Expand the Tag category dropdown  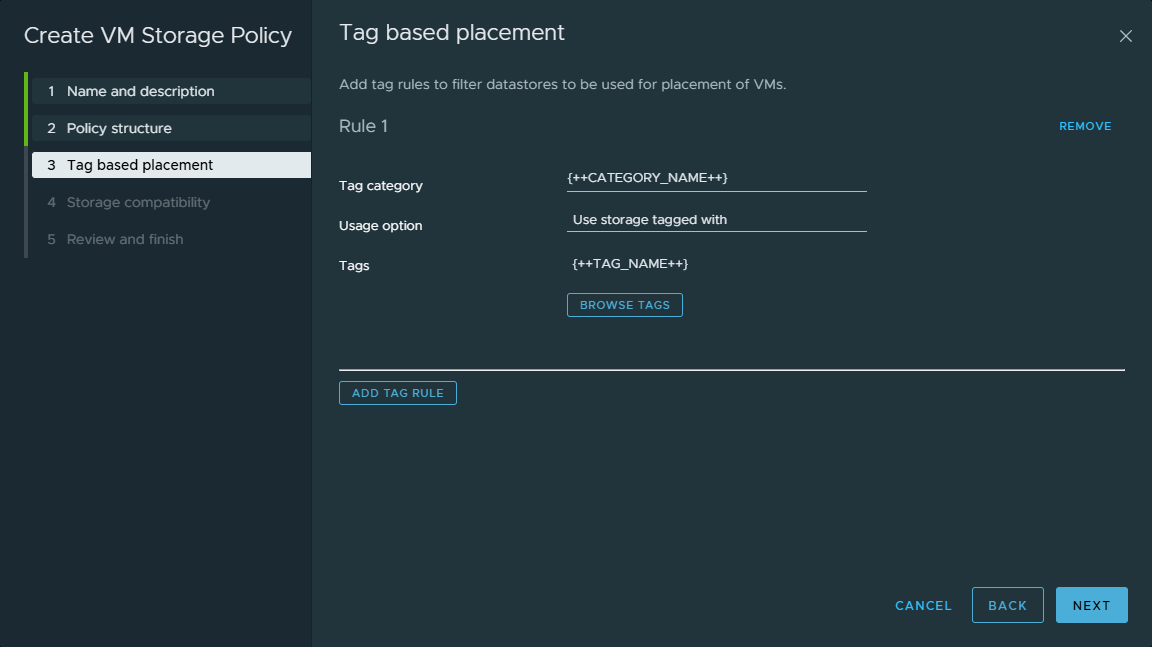(716, 178)
